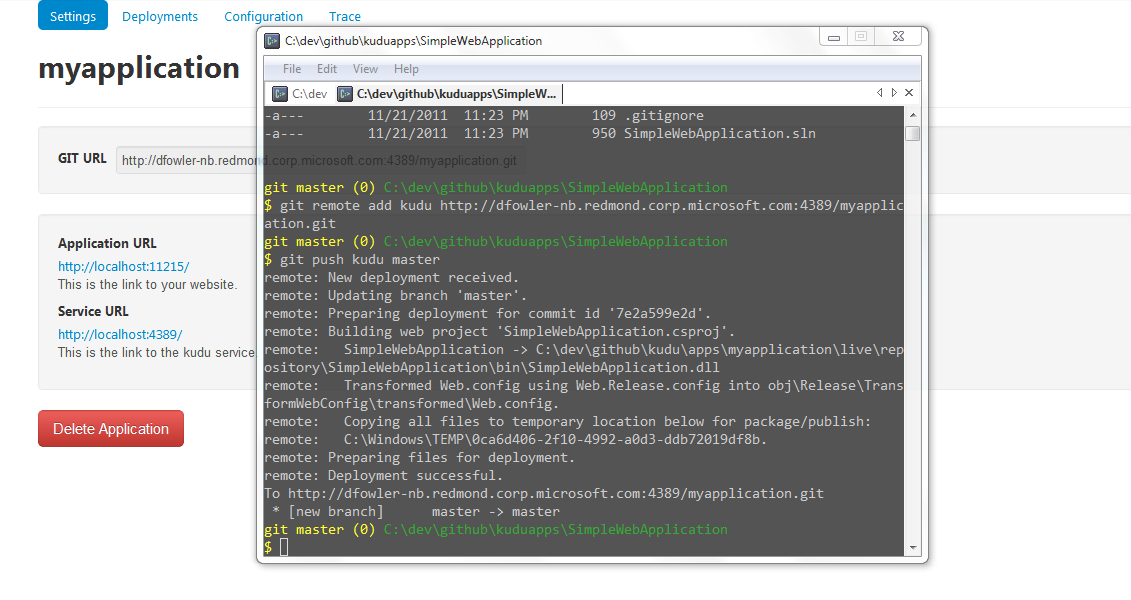Click the SimpleW... tab's console icon
Image resolution: width=1131 pixels, height=600 pixels.
click(346, 94)
